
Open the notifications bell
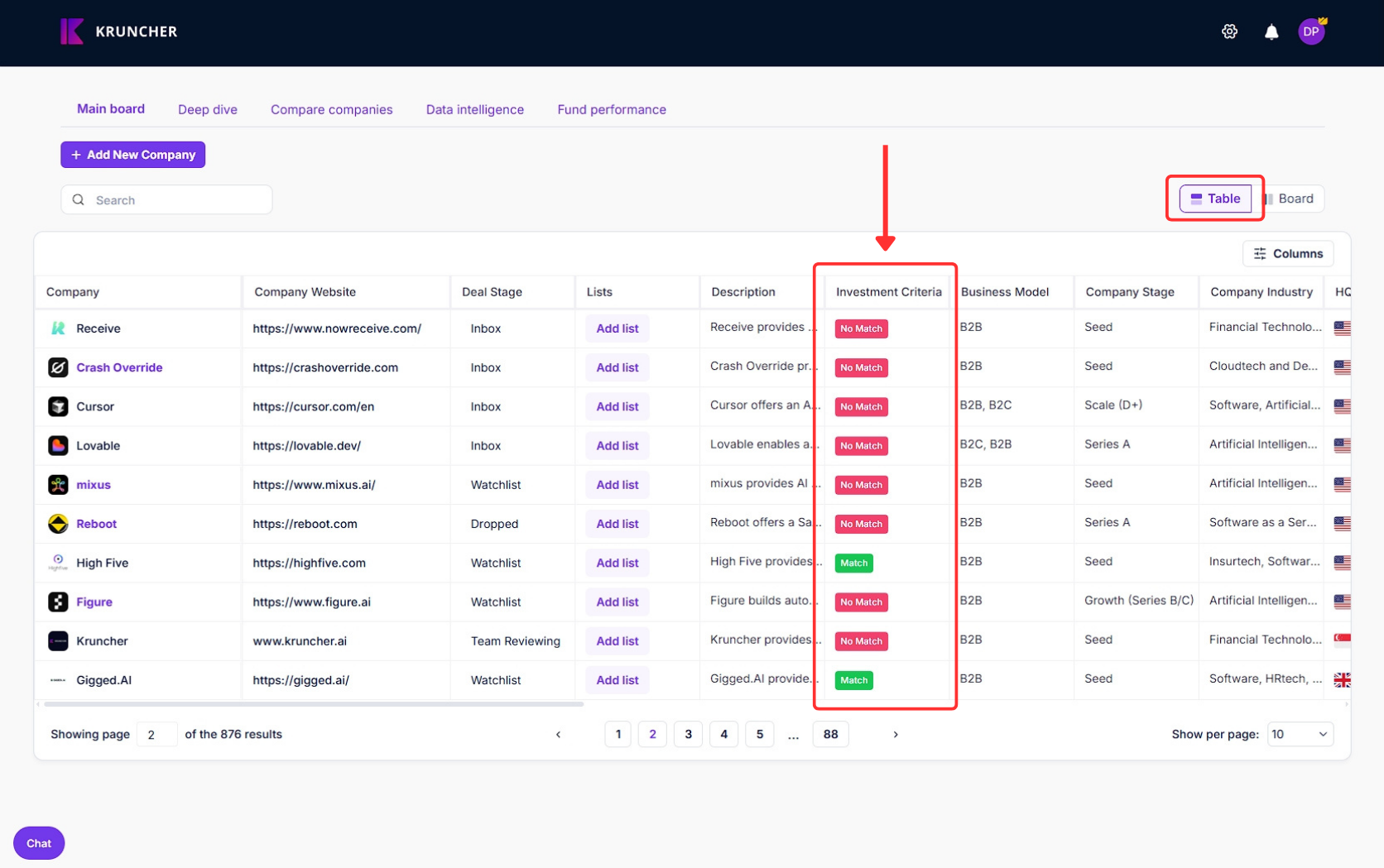pyautogui.click(x=1271, y=32)
